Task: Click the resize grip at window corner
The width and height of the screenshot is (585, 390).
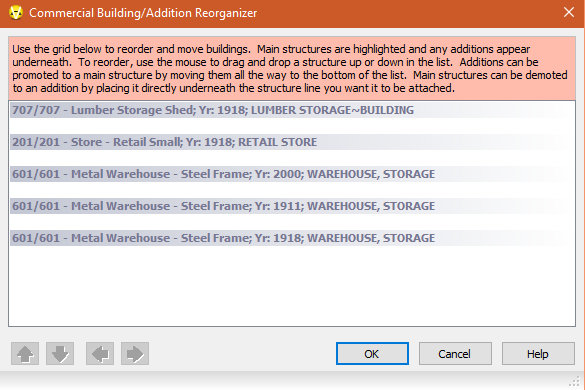Action: 574,381
